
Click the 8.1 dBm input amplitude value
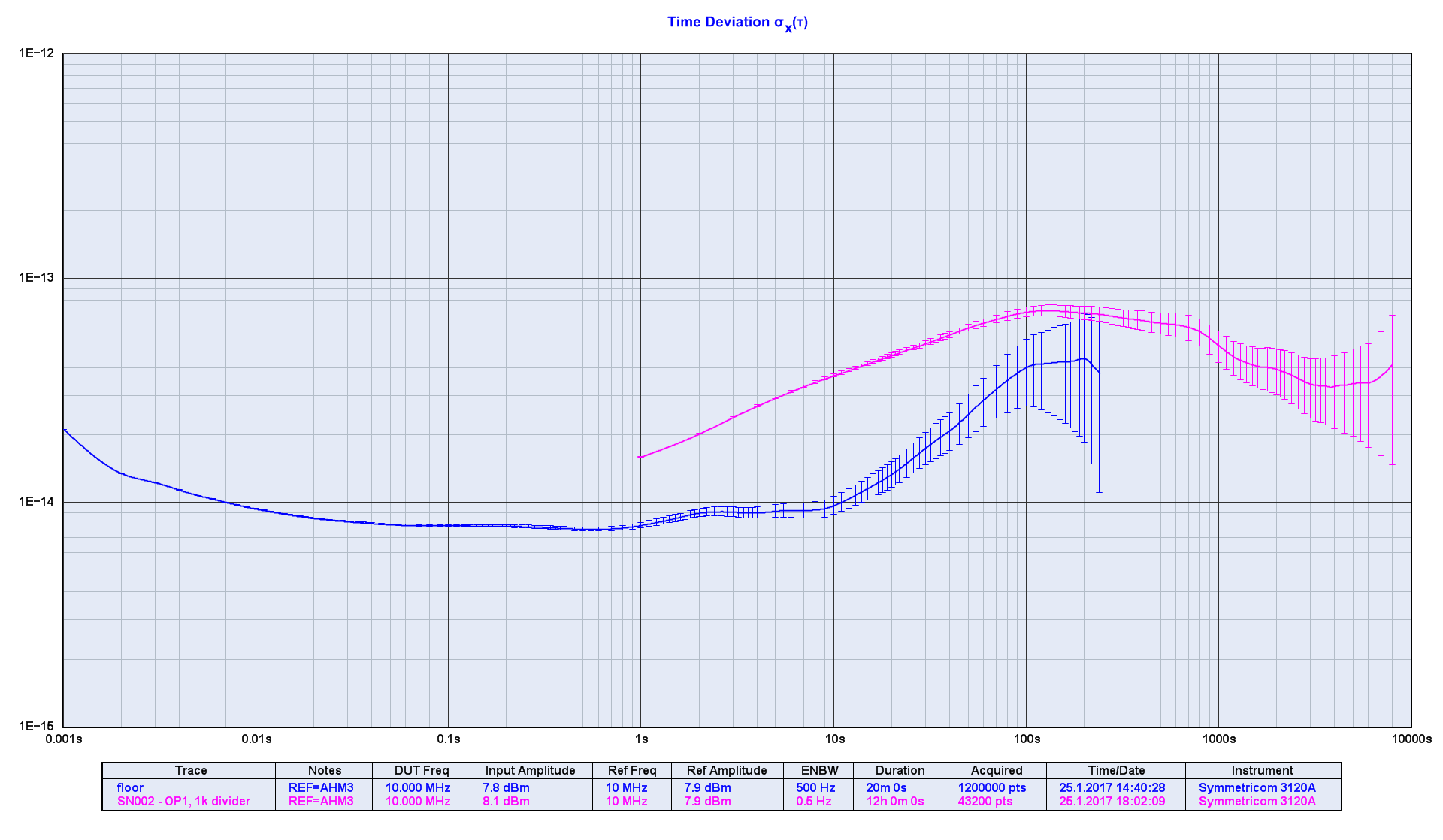(x=506, y=801)
